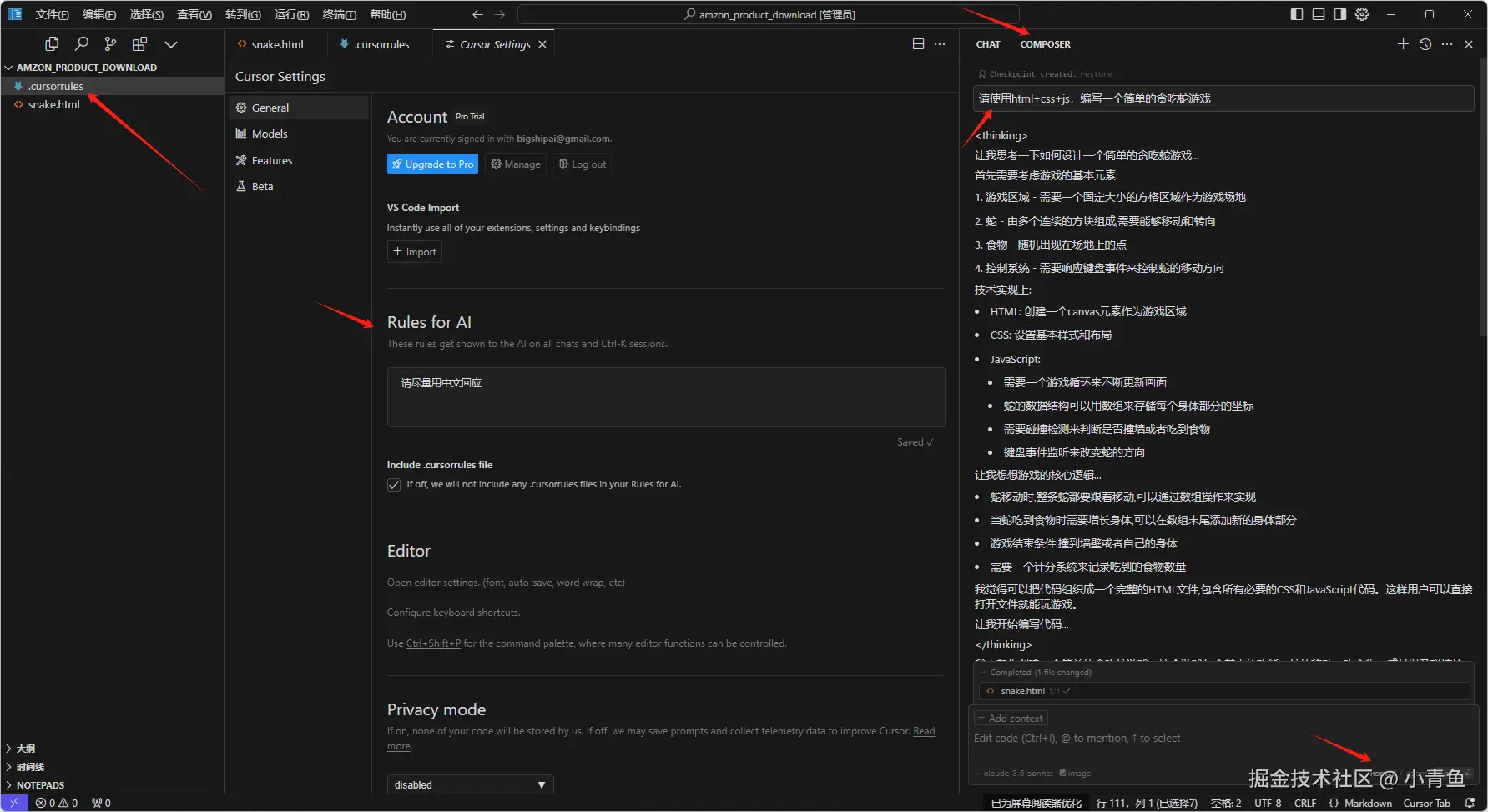Open Configure keyboard shortcuts link
The width and height of the screenshot is (1488, 812).
[453, 613]
